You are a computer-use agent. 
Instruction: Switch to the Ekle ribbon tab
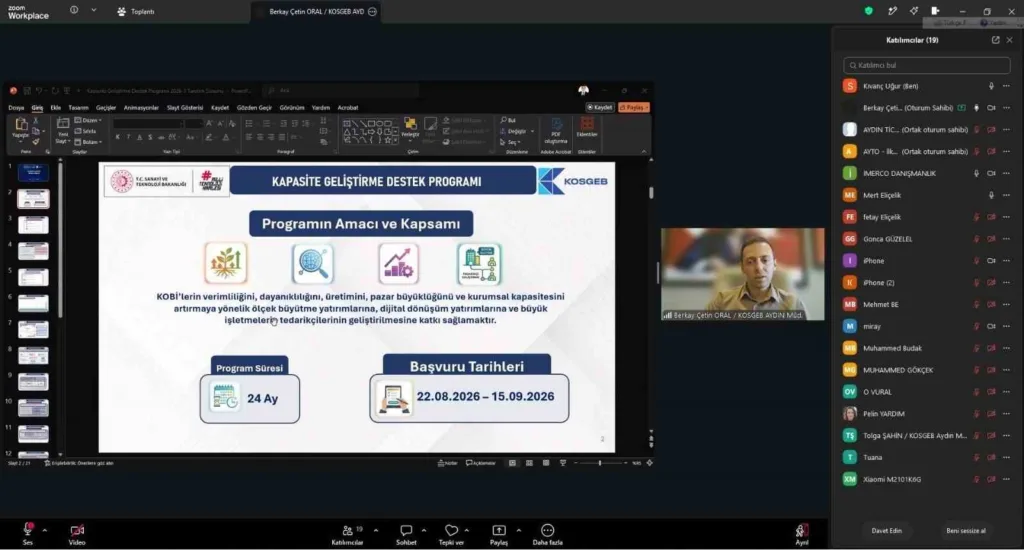click(x=56, y=108)
